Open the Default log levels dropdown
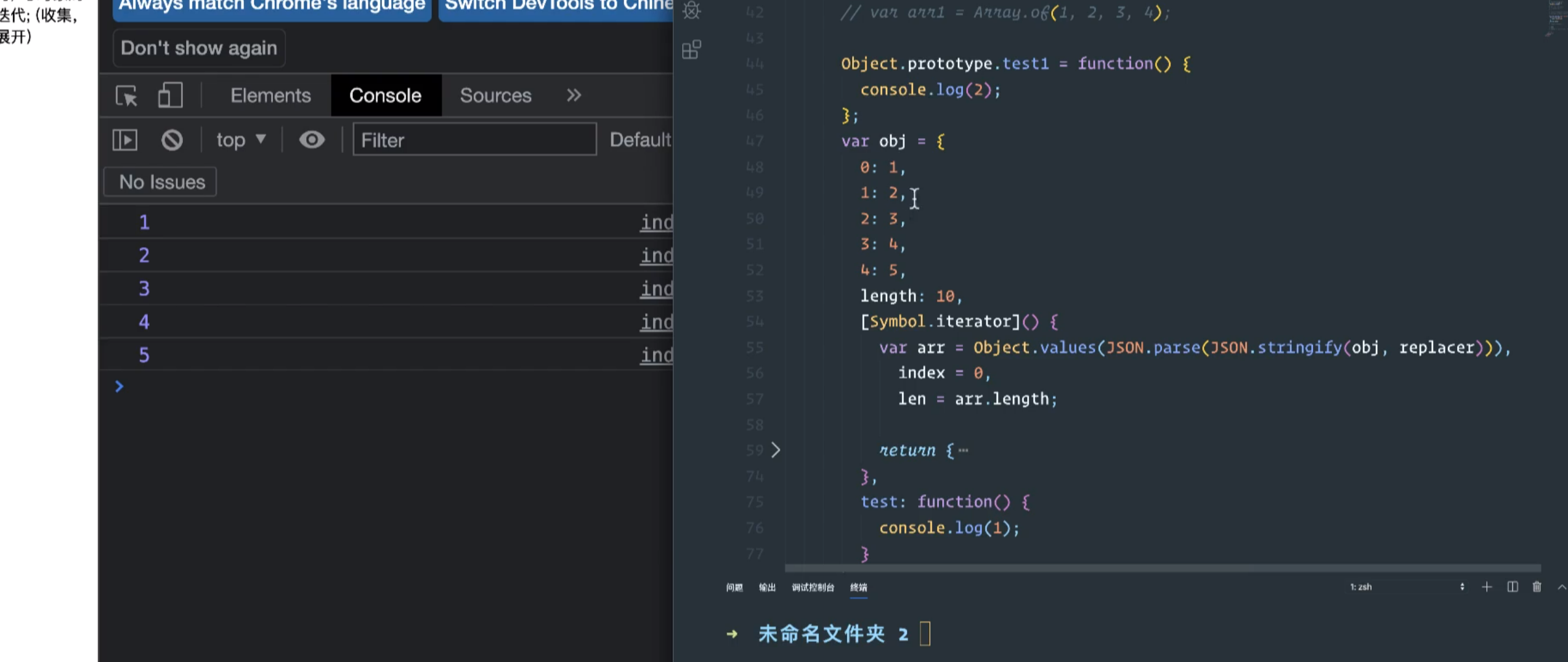This screenshot has height=662, width=1568. tap(641, 139)
